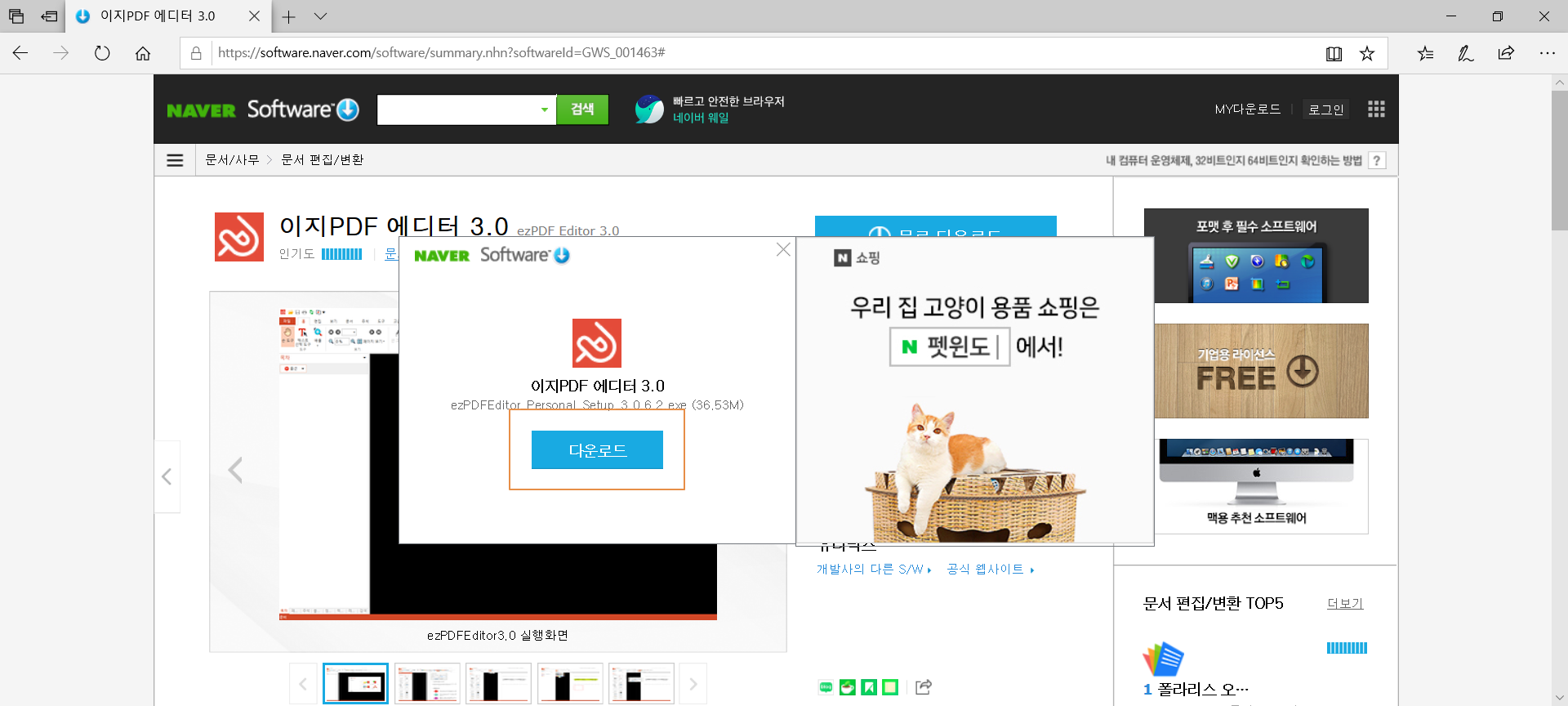The image size is (1568, 706).
Task: Click the 로그인 button
Action: [x=1325, y=109]
